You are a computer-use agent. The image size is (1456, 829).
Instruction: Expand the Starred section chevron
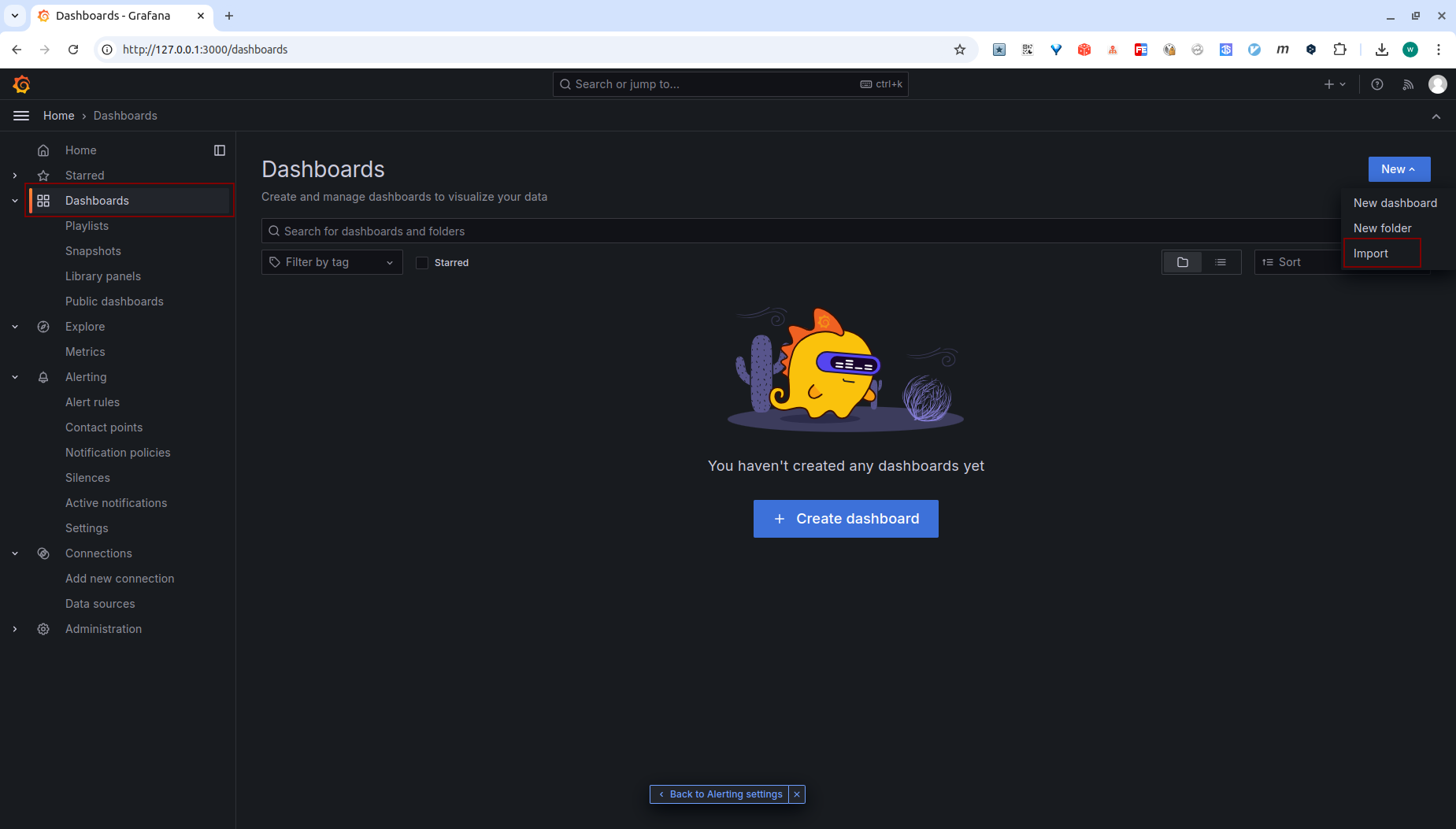[15, 176]
